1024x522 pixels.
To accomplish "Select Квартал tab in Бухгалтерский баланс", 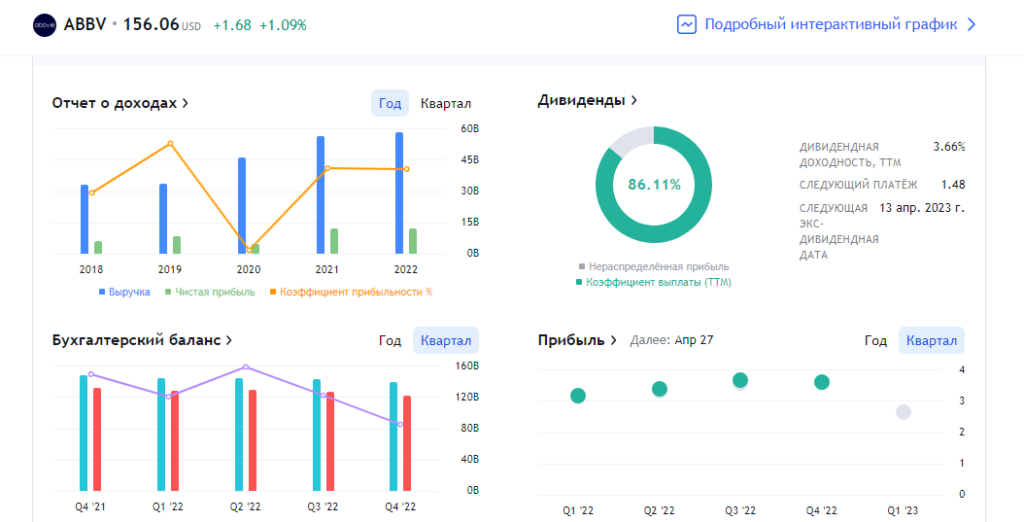I will coord(446,340).
